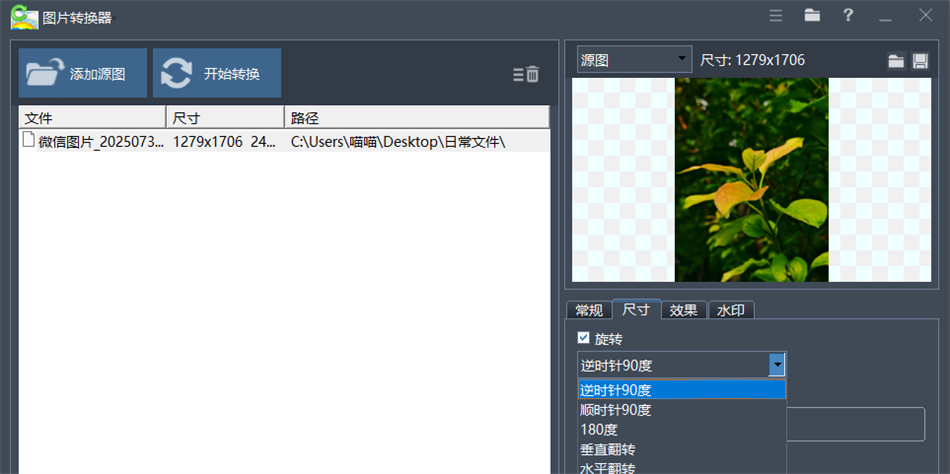Click the help question mark icon

coord(848,15)
